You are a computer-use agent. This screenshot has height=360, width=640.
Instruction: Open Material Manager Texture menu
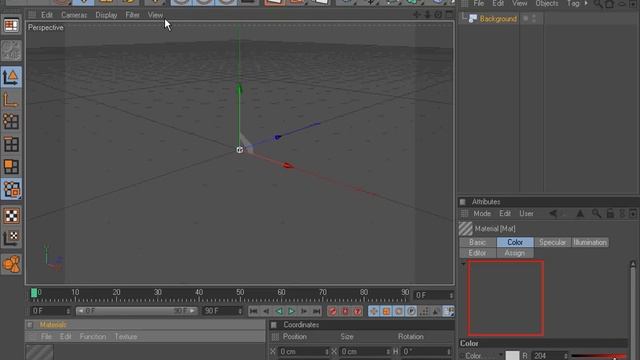tap(126, 337)
